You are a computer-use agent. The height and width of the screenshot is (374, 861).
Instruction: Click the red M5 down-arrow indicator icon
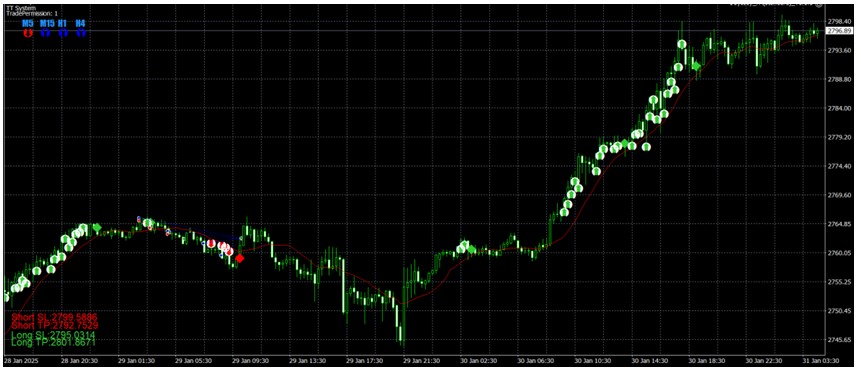[27, 33]
